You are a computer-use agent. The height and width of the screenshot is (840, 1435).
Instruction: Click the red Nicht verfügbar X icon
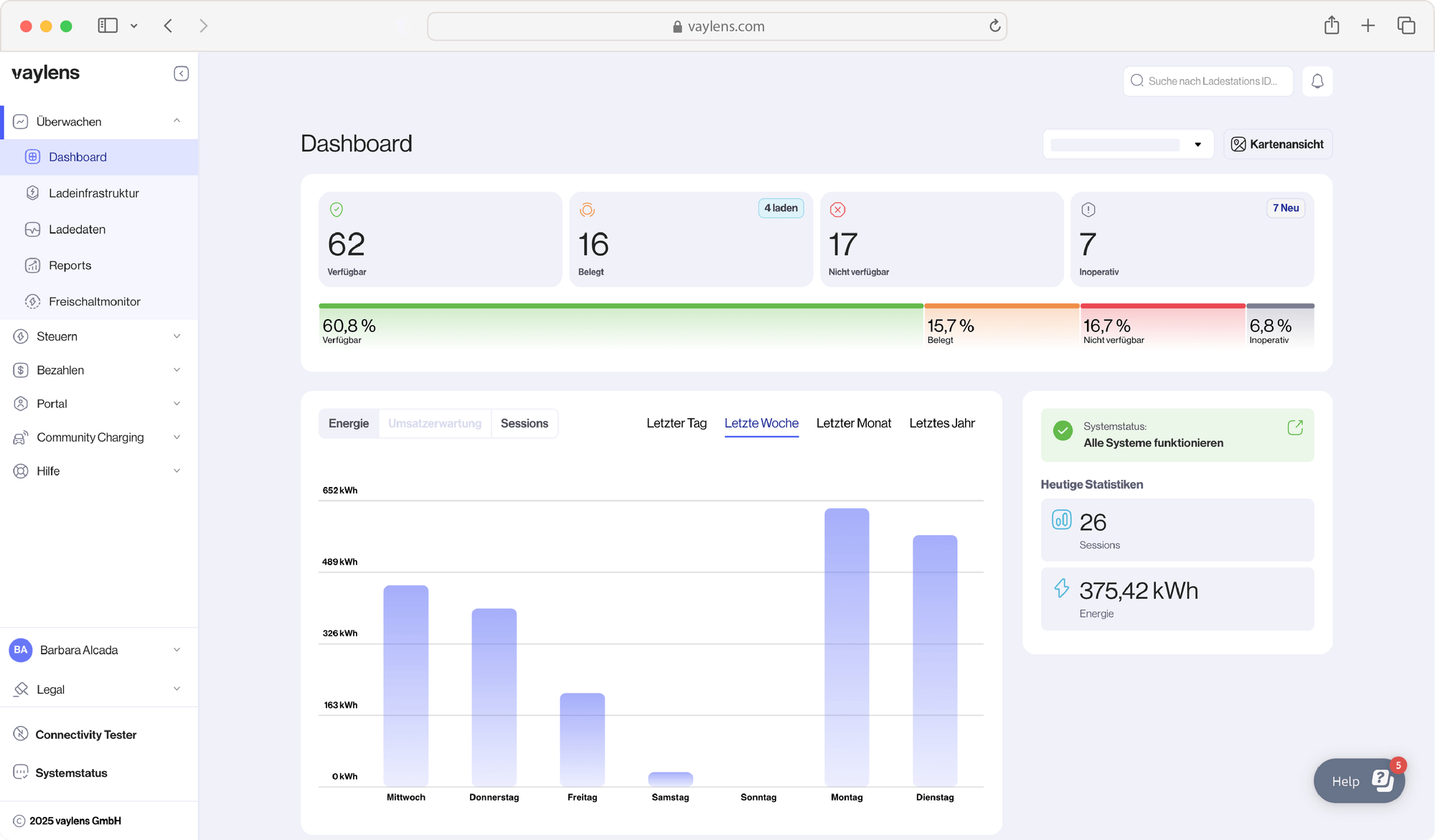(x=837, y=209)
